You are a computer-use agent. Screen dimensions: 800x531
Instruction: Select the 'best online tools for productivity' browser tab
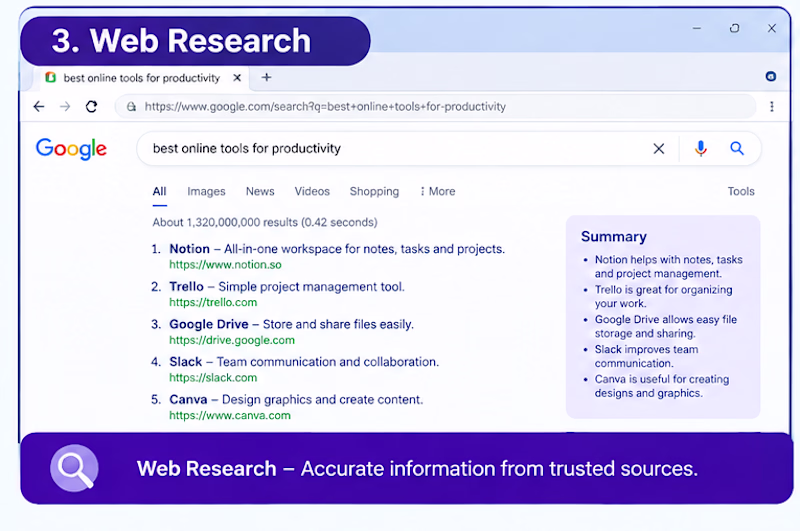click(141, 78)
